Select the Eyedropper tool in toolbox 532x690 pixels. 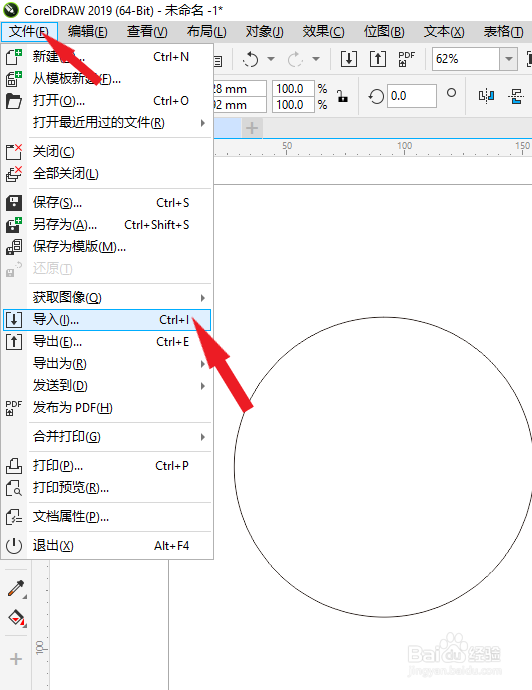(x=16, y=588)
